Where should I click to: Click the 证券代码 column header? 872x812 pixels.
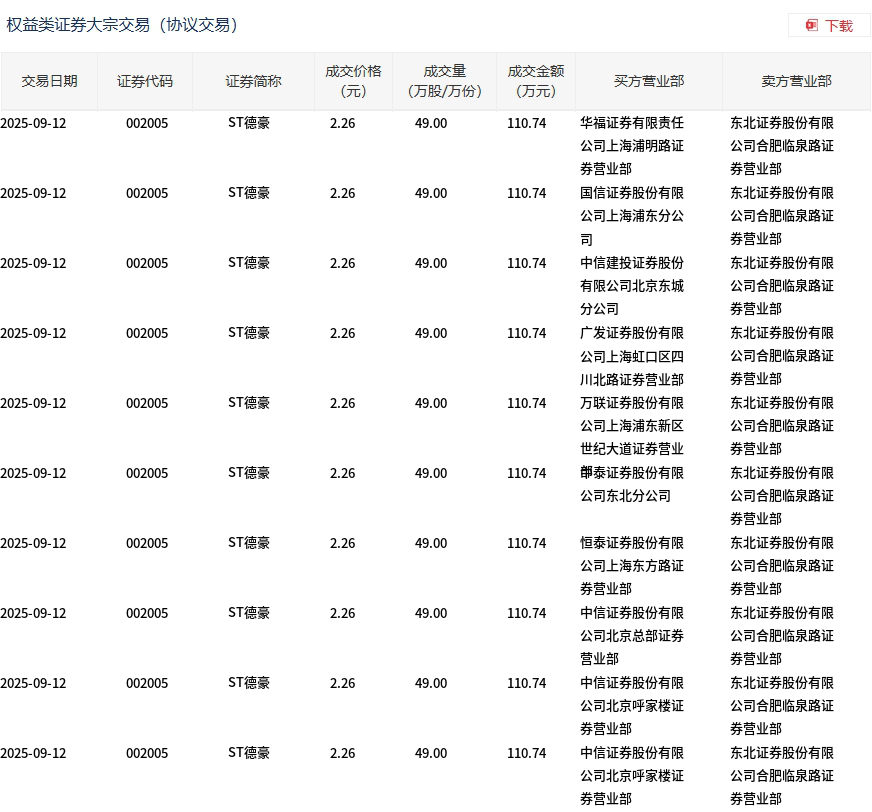point(145,81)
